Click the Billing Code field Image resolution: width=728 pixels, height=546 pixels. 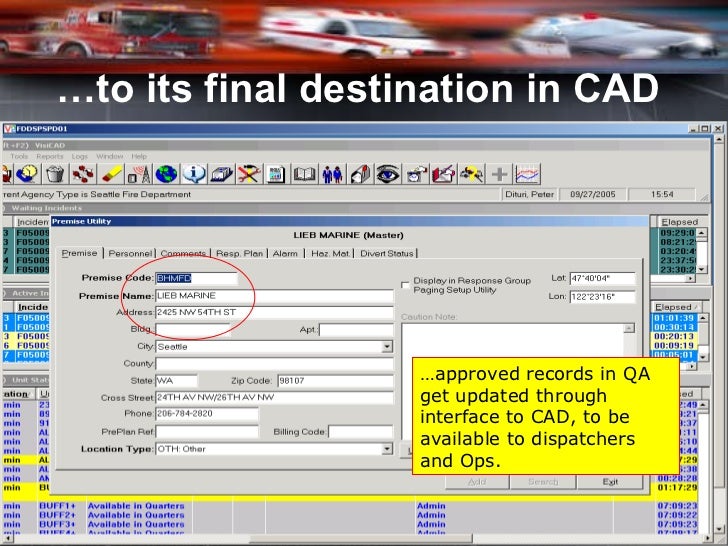pos(361,432)
